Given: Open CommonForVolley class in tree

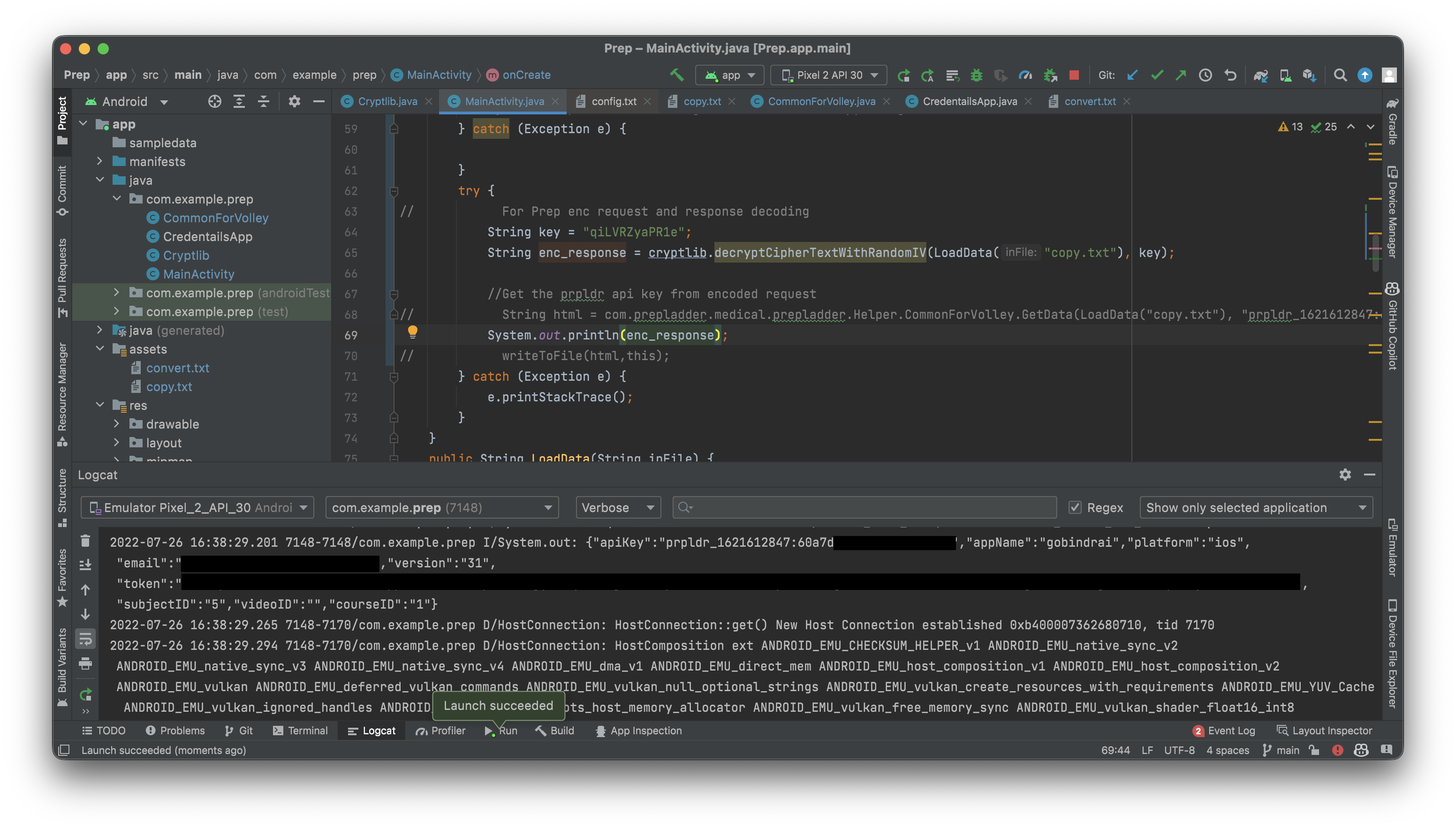Looking at the screenshot, I should pyautogui.click(x=215, y=218).
